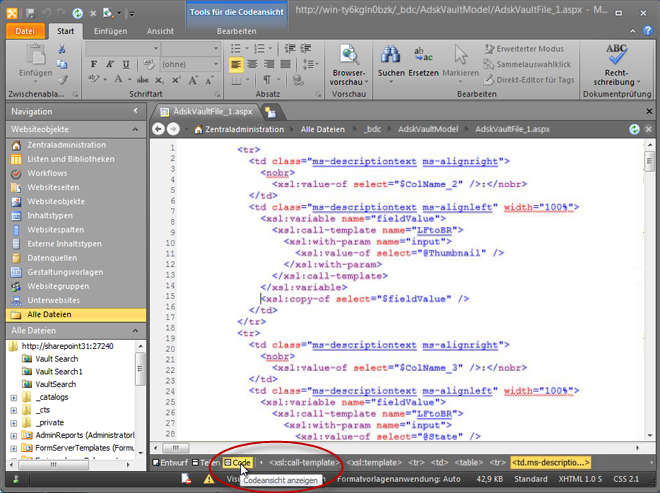Viewport: 660px width, 493px height.
Task: Click the warning triangle in status bar
Action: click(209, 479)
